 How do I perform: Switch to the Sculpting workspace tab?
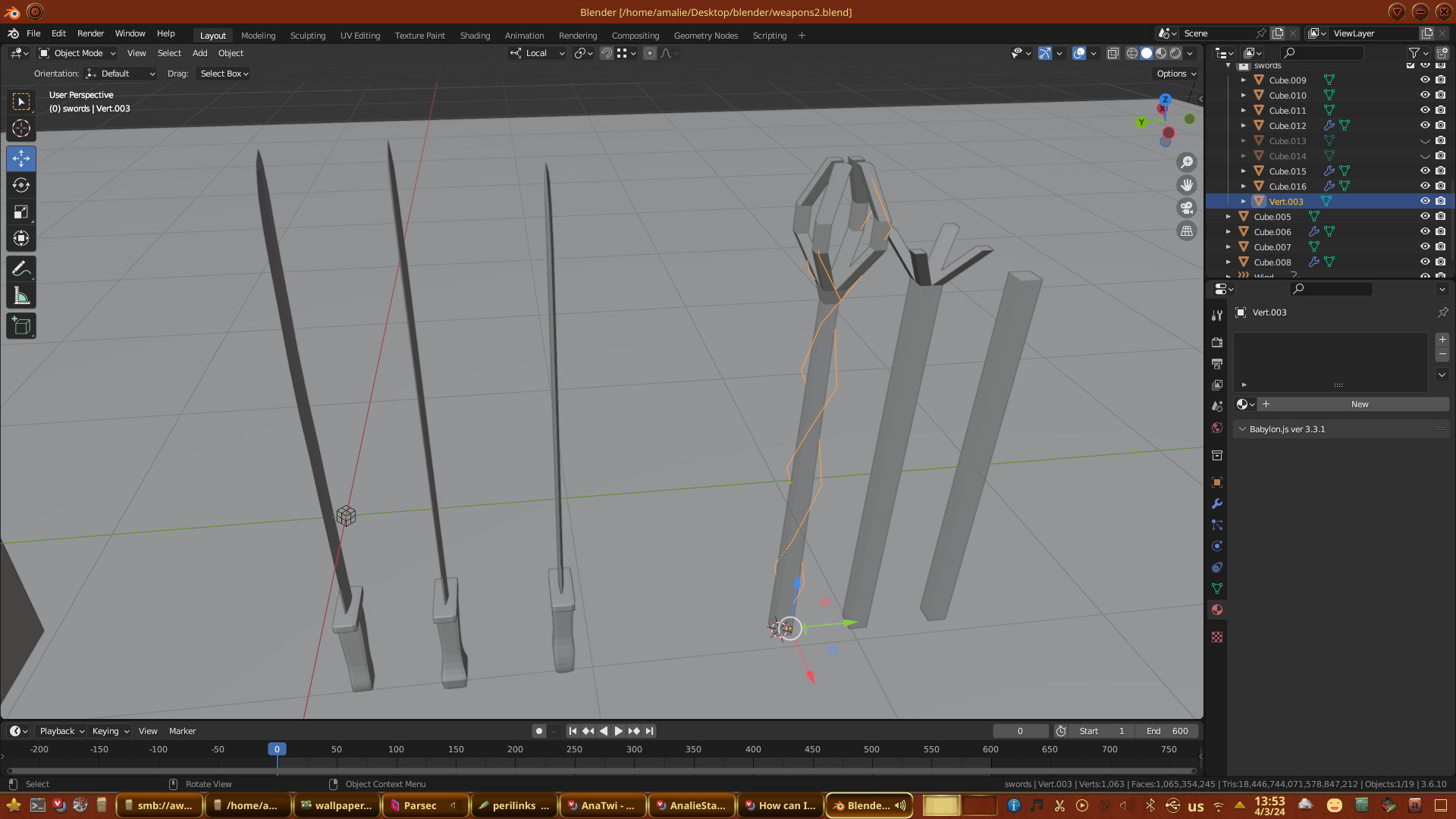tap(307, 36)
